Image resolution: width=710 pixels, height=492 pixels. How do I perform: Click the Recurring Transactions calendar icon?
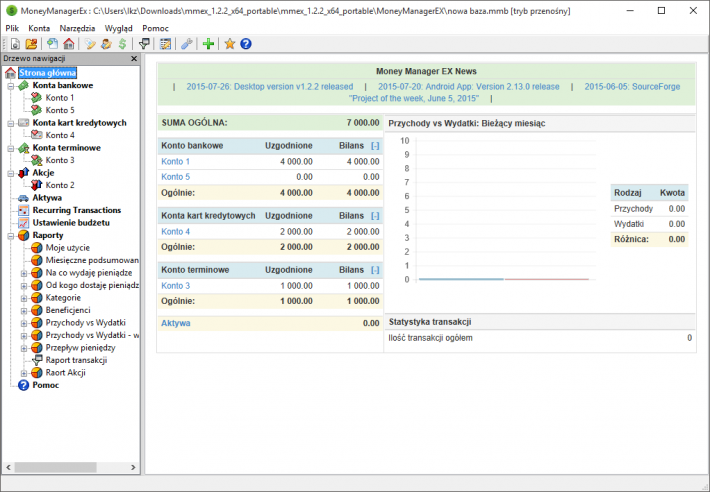tap(23, 210)
